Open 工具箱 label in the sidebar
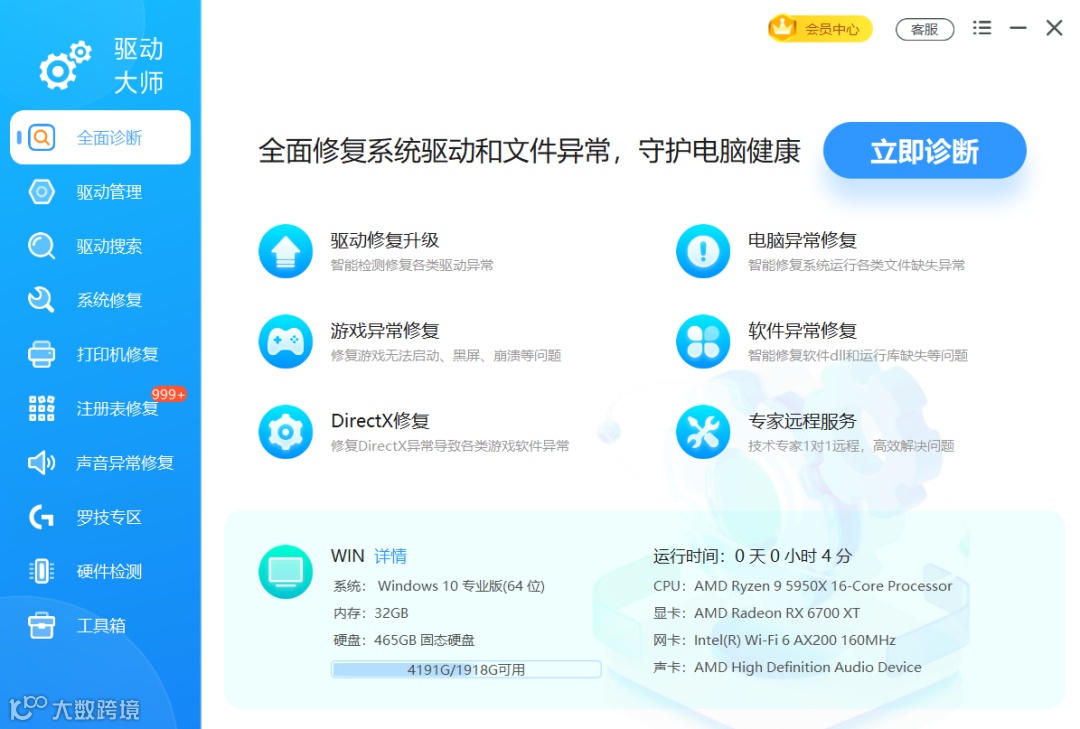1080x729 pixels. coord(101,625)
